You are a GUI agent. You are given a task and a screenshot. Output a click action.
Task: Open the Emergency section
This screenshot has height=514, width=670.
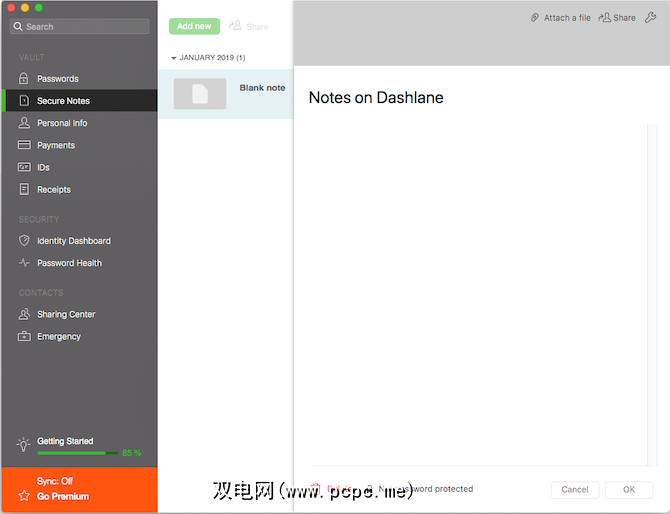coord(79,337)
